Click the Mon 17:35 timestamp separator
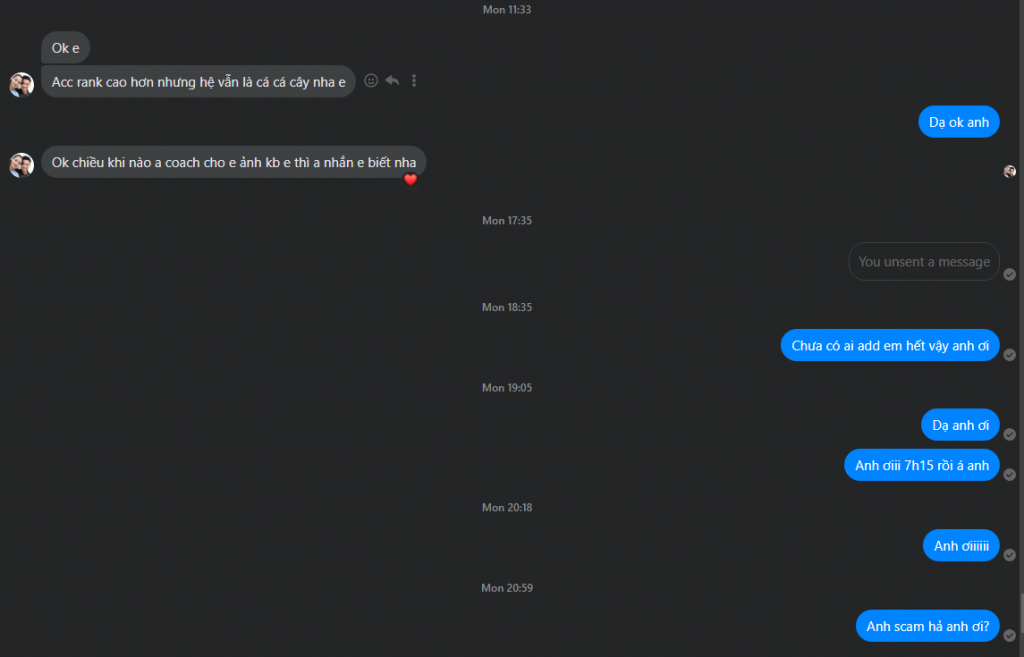The width and height of the screenshot is (1024, 657). 507,221
